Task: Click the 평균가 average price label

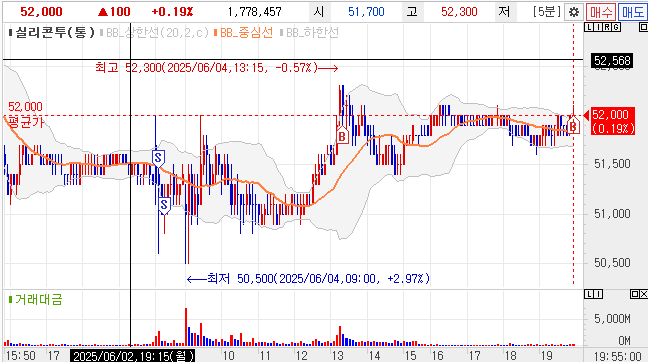Action: tap(26, 122)
